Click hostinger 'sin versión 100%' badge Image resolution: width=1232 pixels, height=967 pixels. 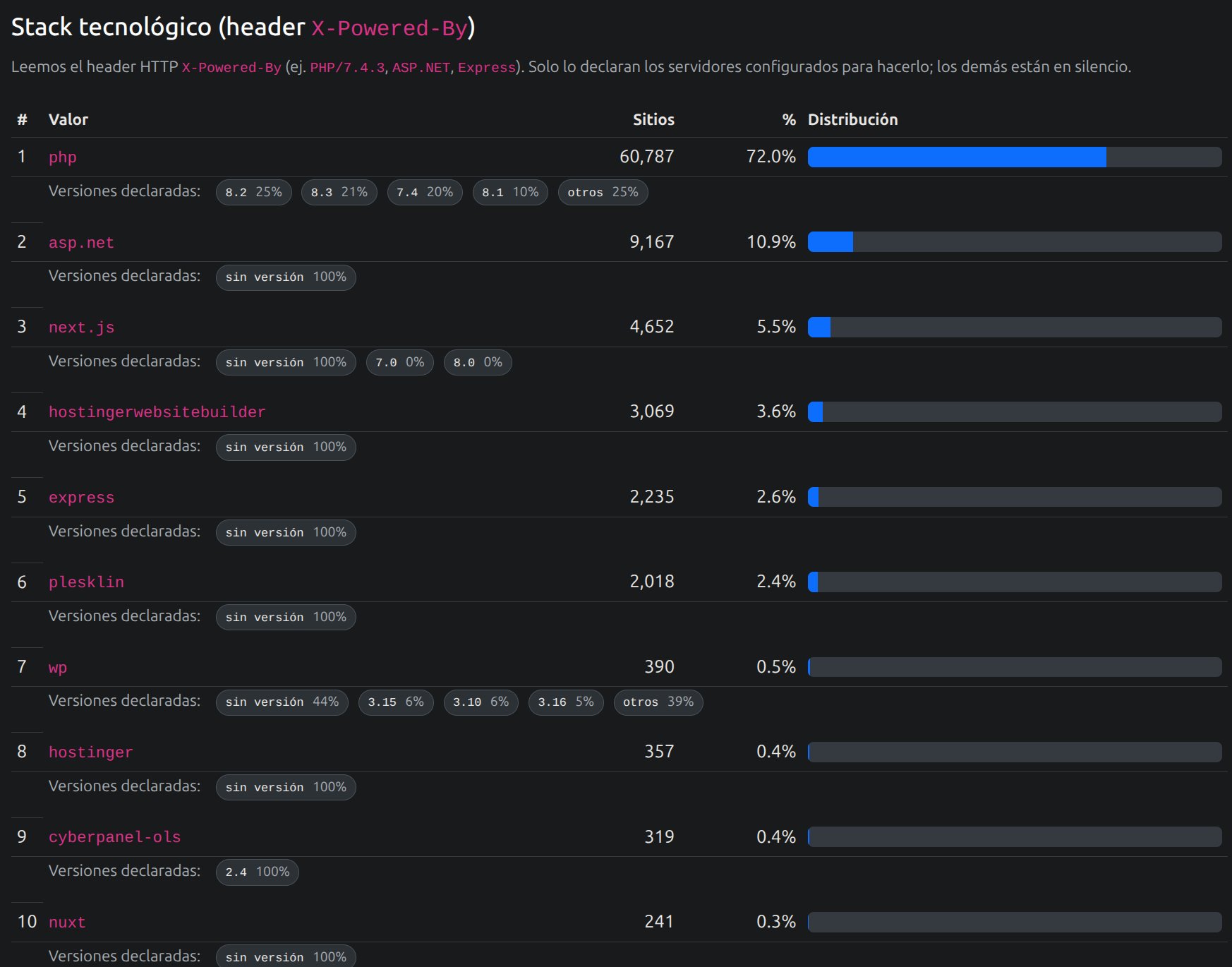click(286, 788)
